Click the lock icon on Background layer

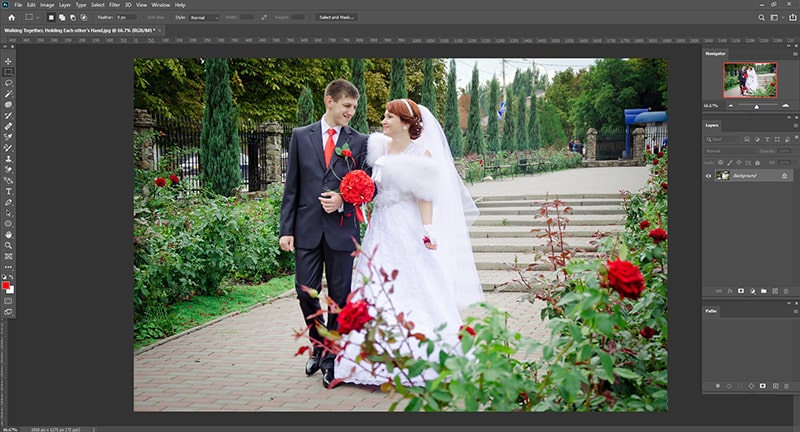[785, 175]
